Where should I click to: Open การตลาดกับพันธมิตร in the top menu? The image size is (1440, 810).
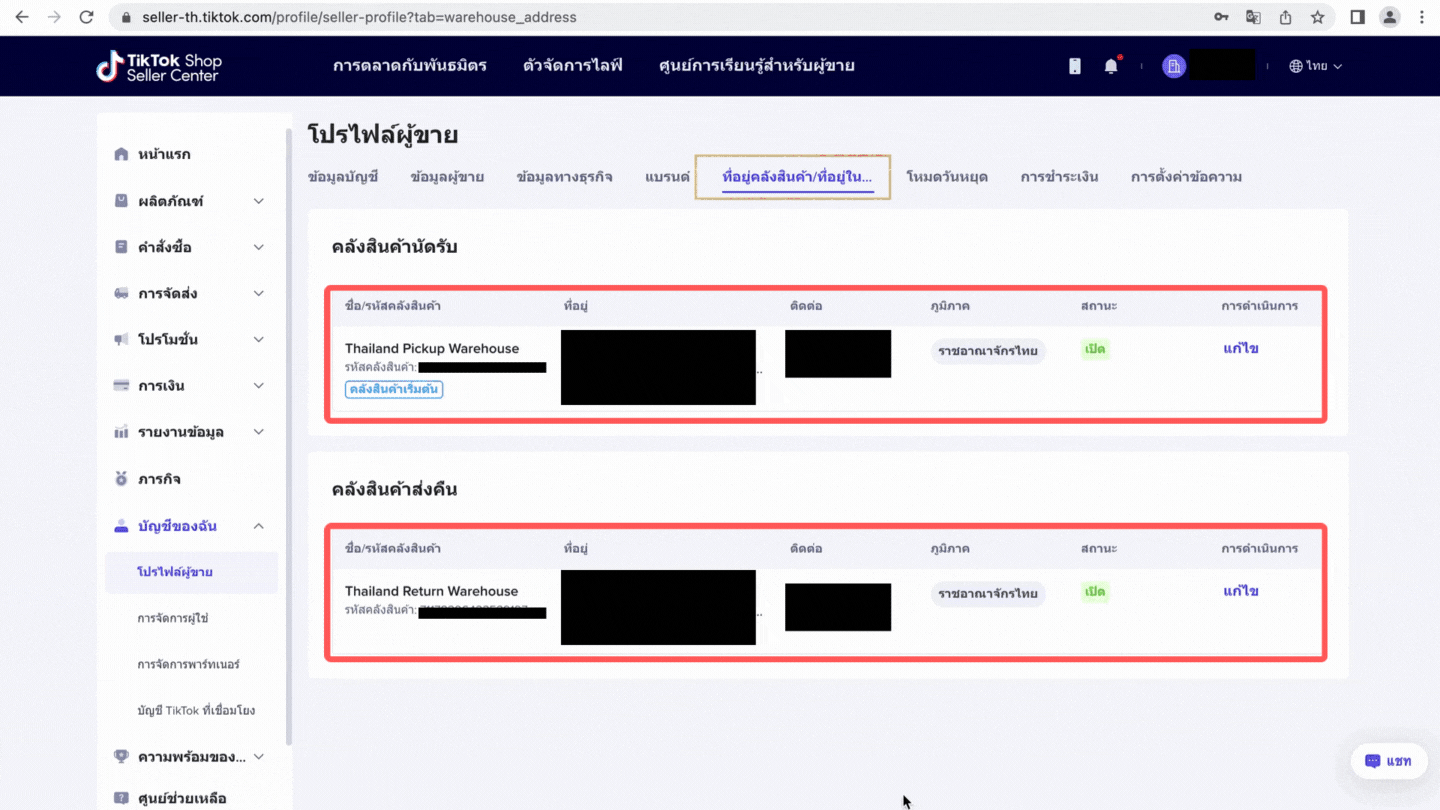click(410, 65)
